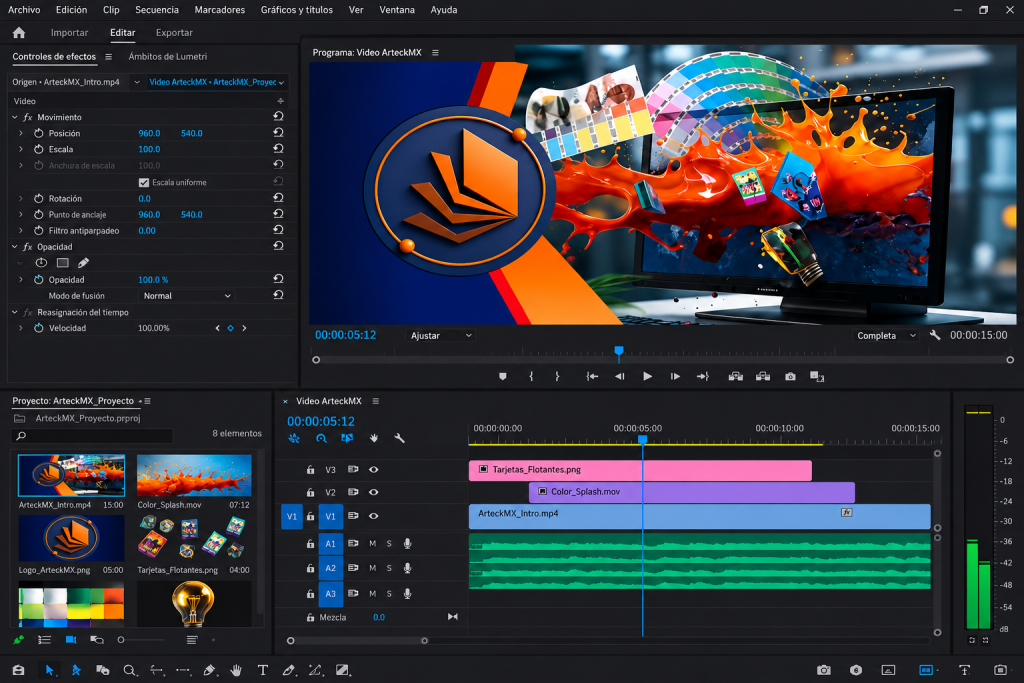Expand the Velocidad parameter row
This screenshot has width=1024, height=683.
coord(20,328)
